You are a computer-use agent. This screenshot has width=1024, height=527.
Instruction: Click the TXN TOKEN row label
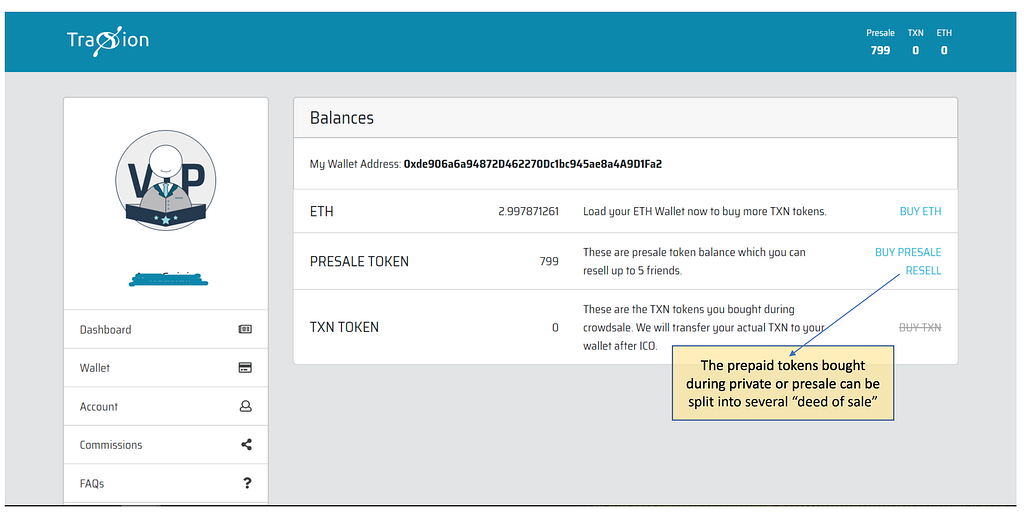pos(344,327)
